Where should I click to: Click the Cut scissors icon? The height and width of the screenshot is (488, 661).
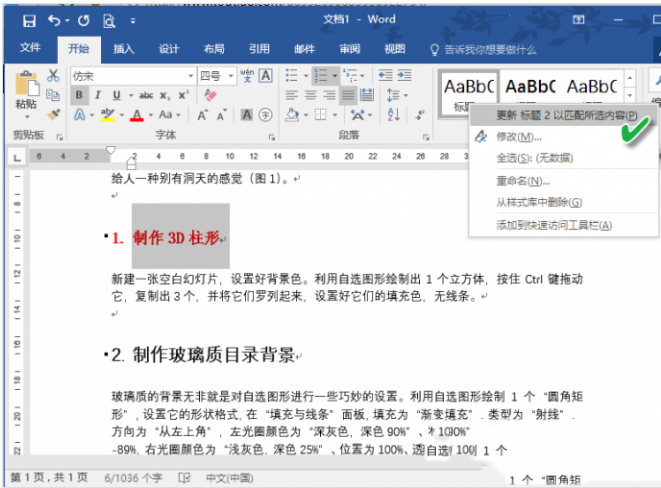[x=53, y=76]
